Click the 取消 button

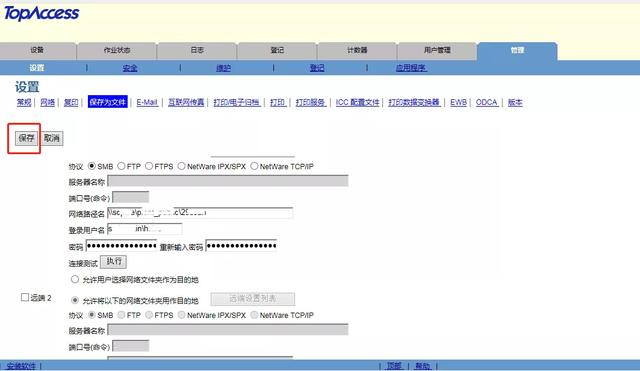pos(52,138)
